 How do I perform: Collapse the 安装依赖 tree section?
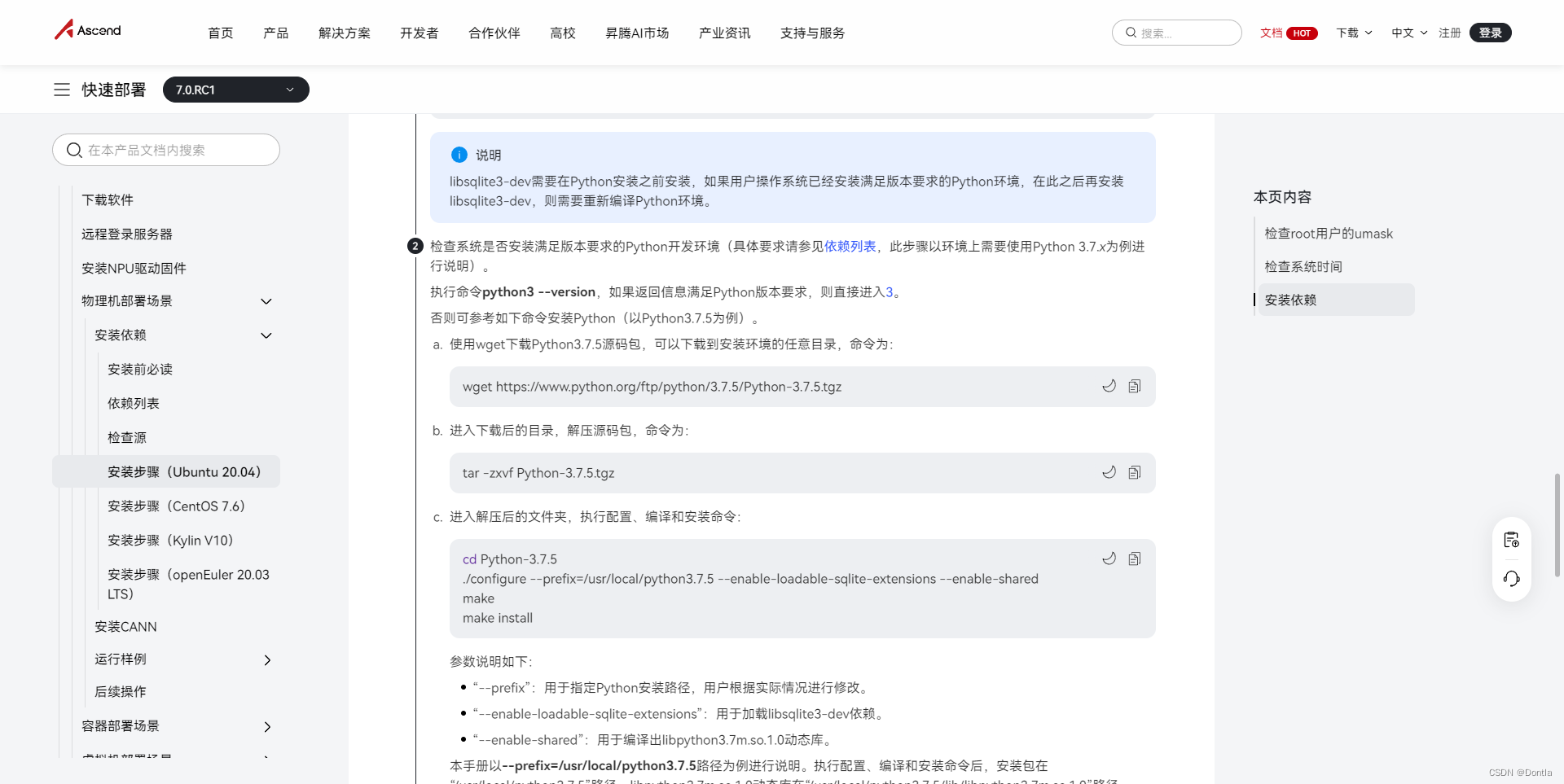266,335
